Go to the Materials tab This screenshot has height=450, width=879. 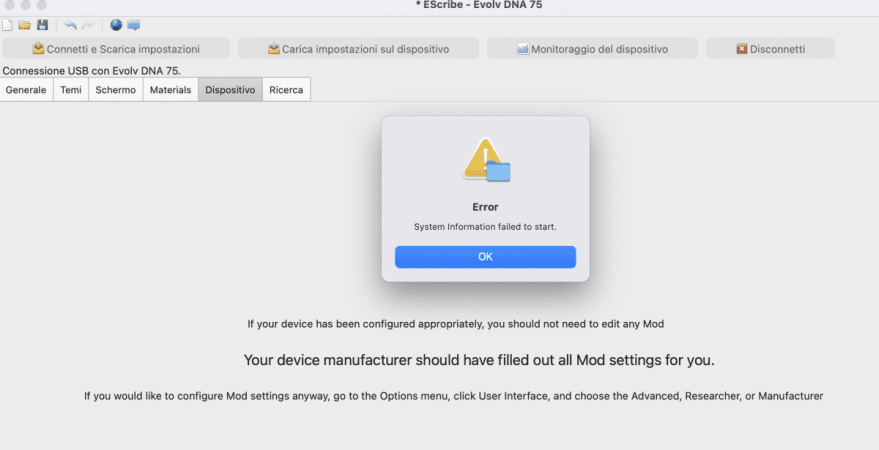(170, 90)
